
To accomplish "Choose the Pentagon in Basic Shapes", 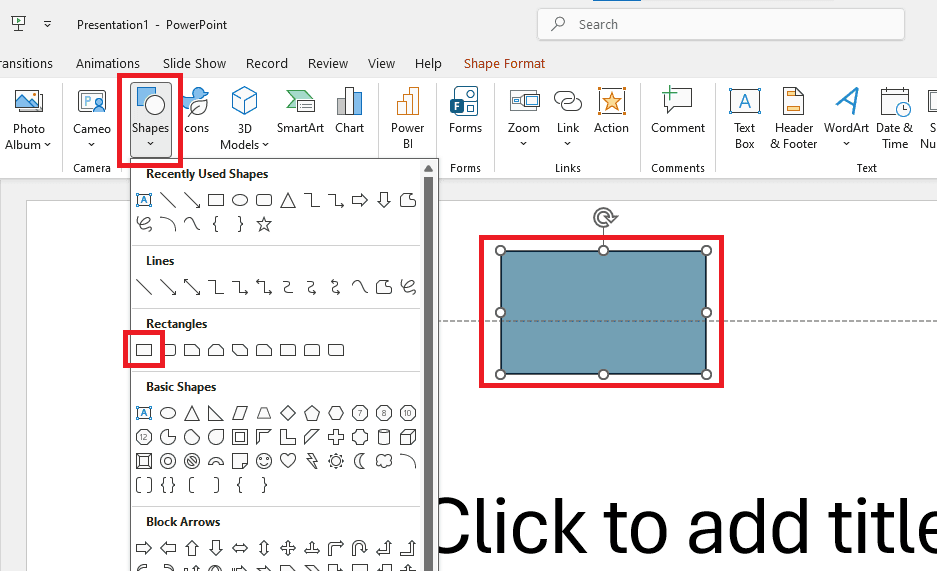I will coord(312,413).
